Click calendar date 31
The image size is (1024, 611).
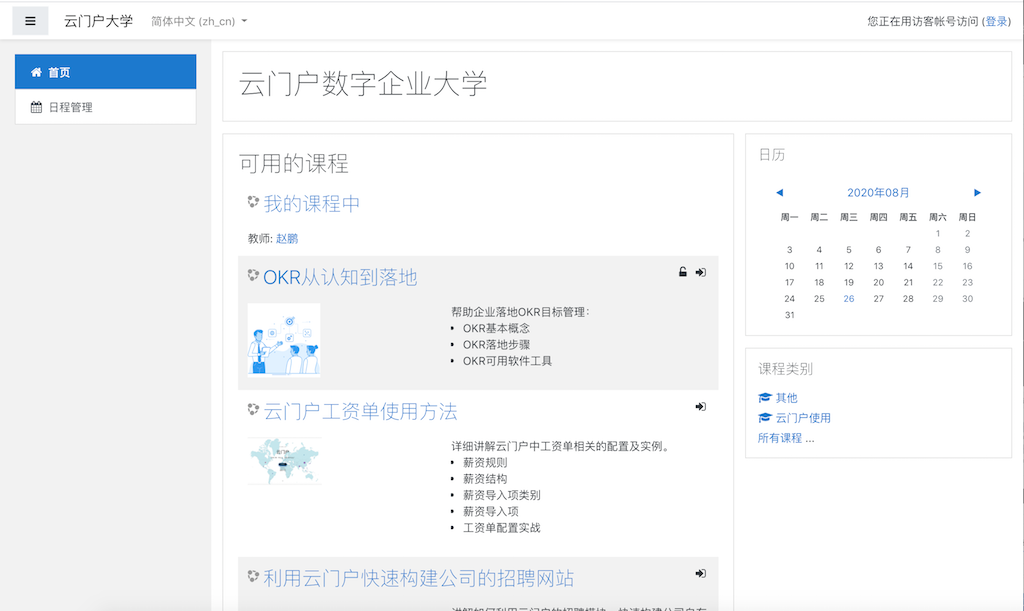pos(790,315)
